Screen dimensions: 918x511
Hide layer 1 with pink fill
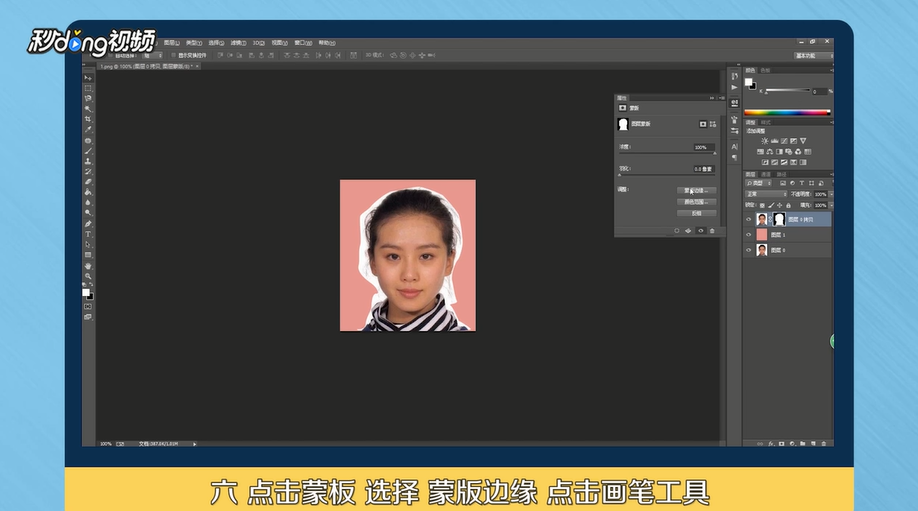pyautogui.click(x=749, y=235)
